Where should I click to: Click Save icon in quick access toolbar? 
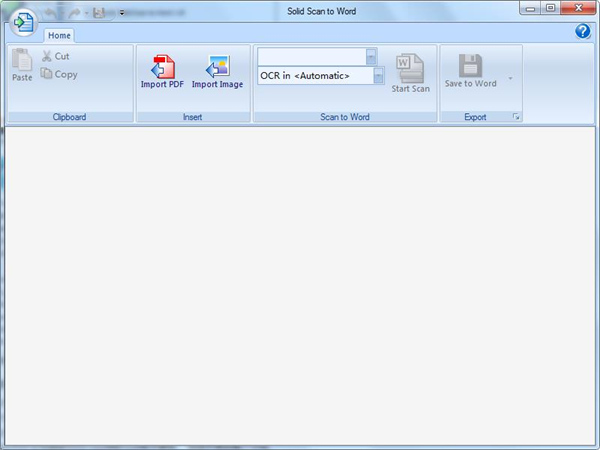99,13
